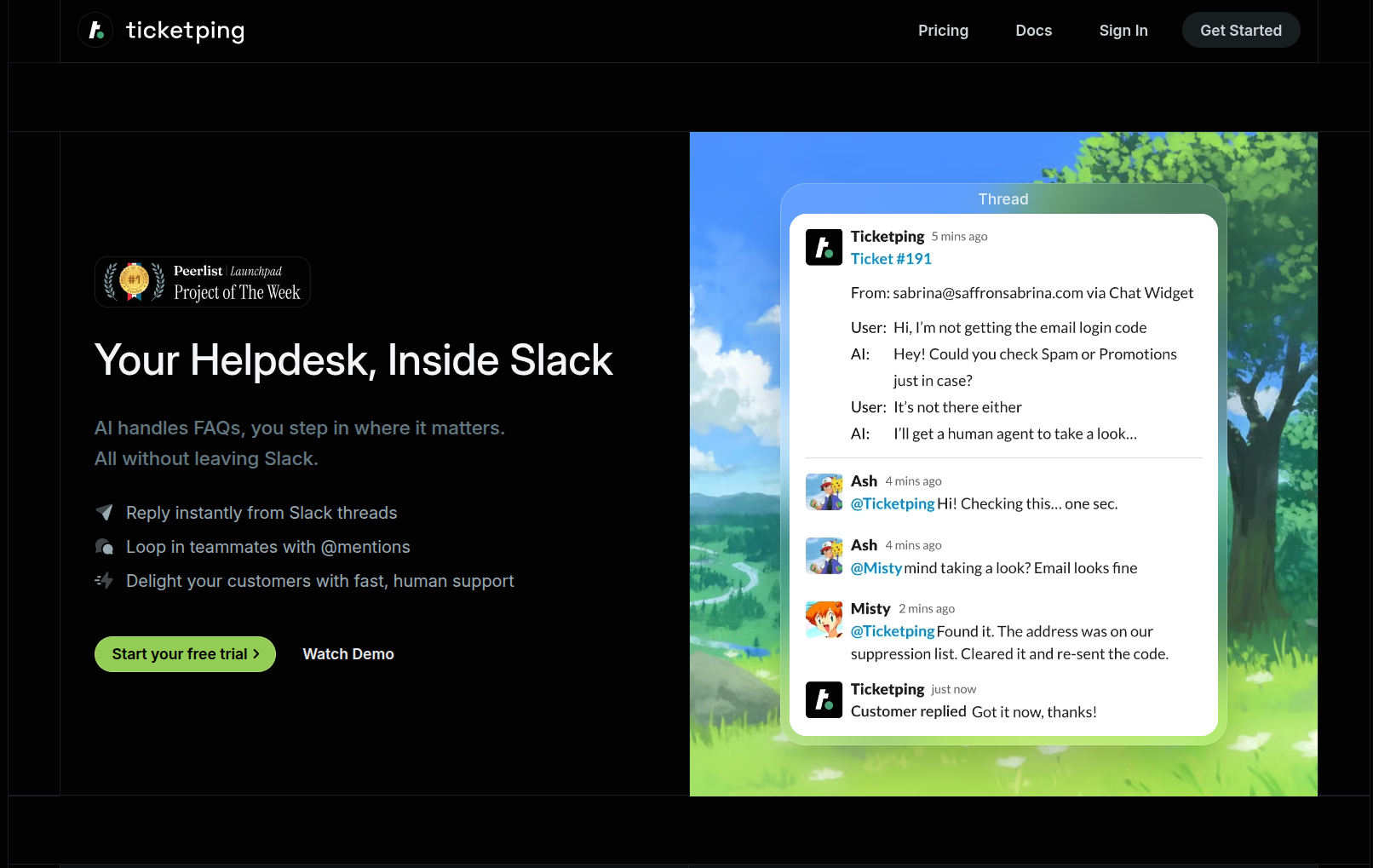Click the Ticketping avatar on Ticket #191 message
The width and height of the screenshot is (1373, 868).
coord(824,247)
